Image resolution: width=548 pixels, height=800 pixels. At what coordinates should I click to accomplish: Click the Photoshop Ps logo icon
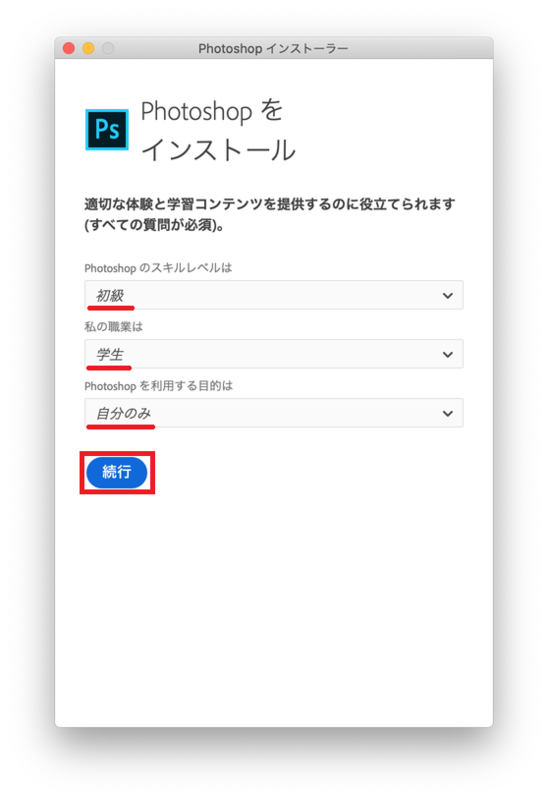pyautogui.click(x=107, y=130)
